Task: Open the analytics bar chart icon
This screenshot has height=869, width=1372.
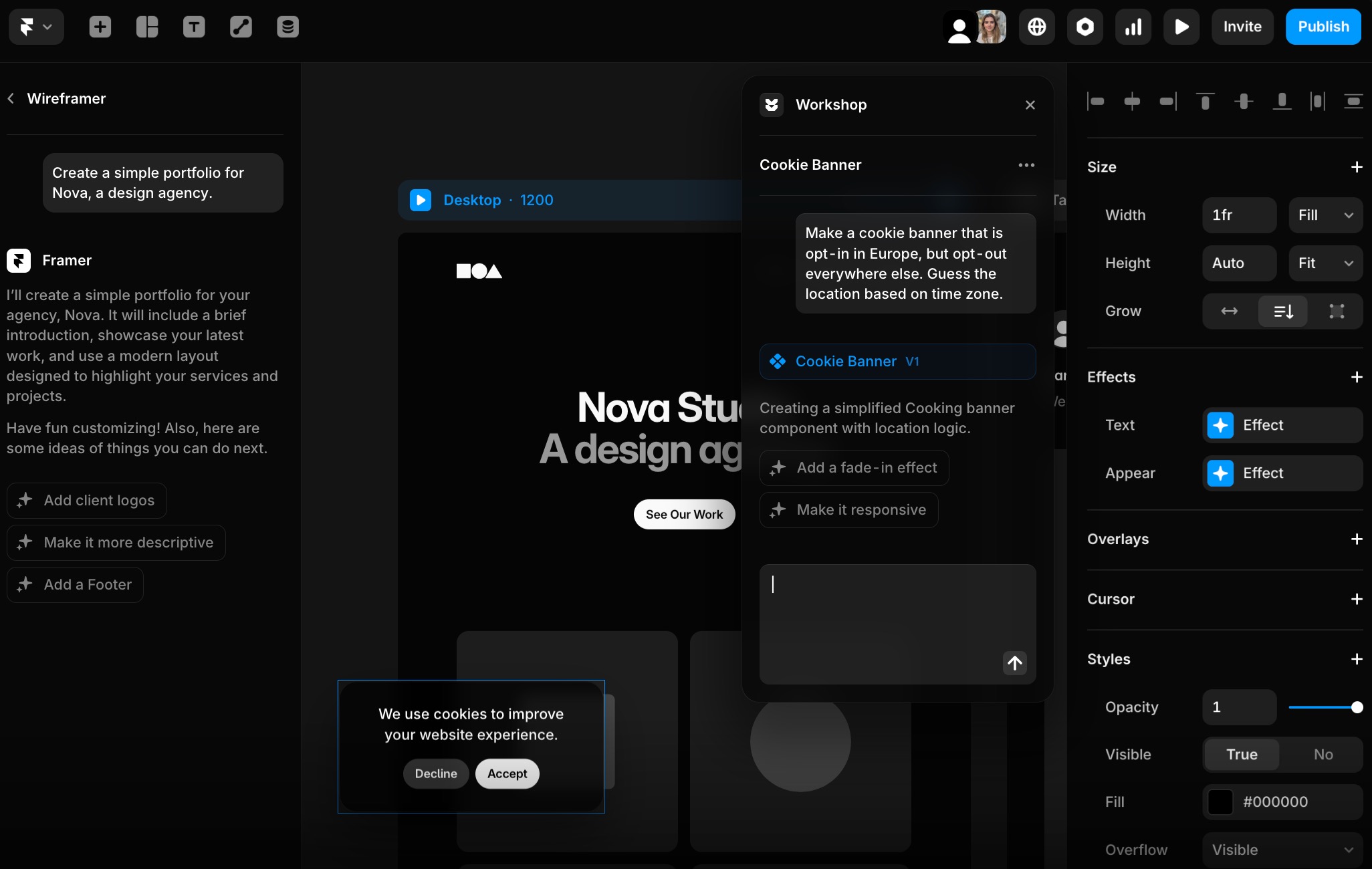Action: [x=1133, y=27]
